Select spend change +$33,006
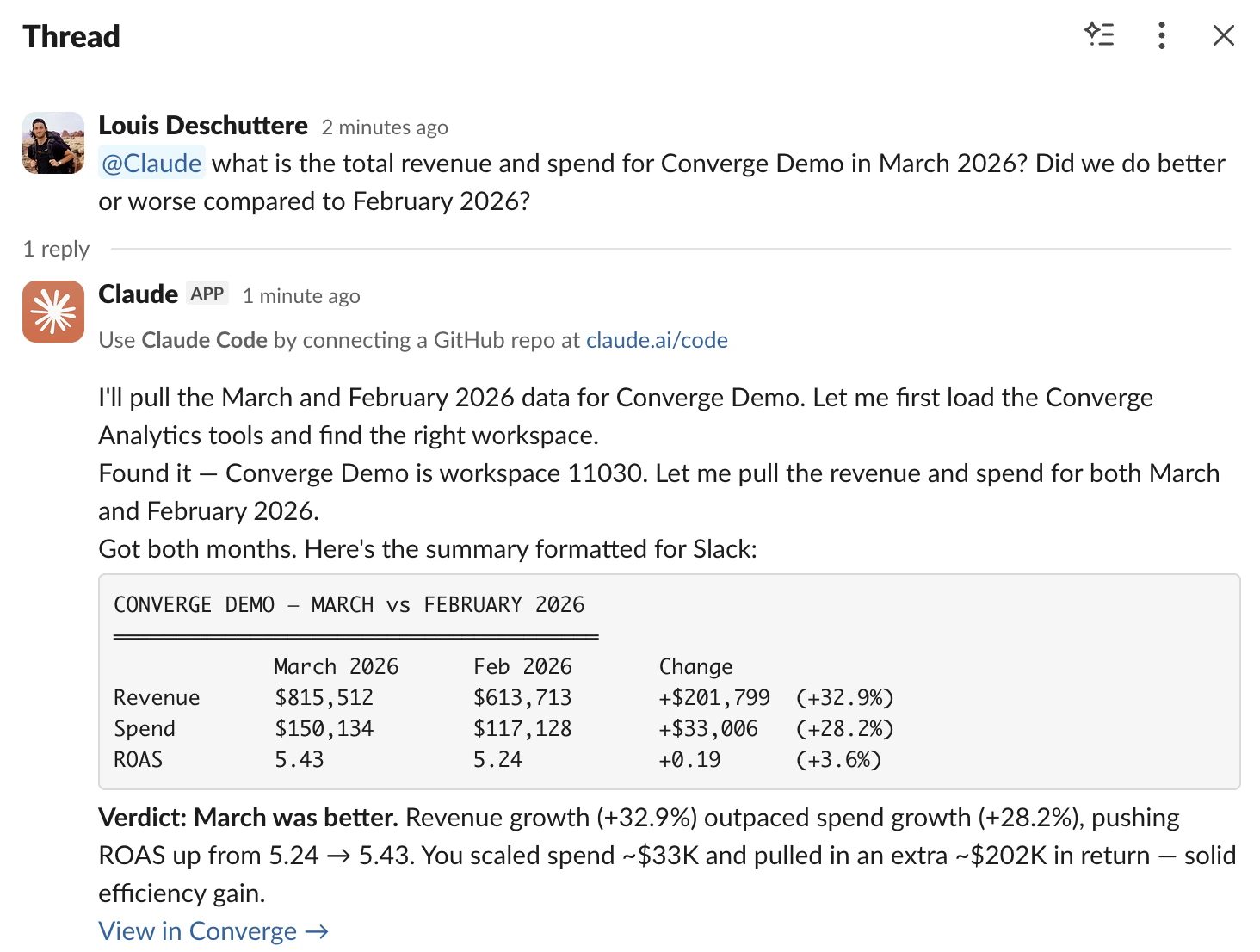The image size is (1260, 952). 708,729
